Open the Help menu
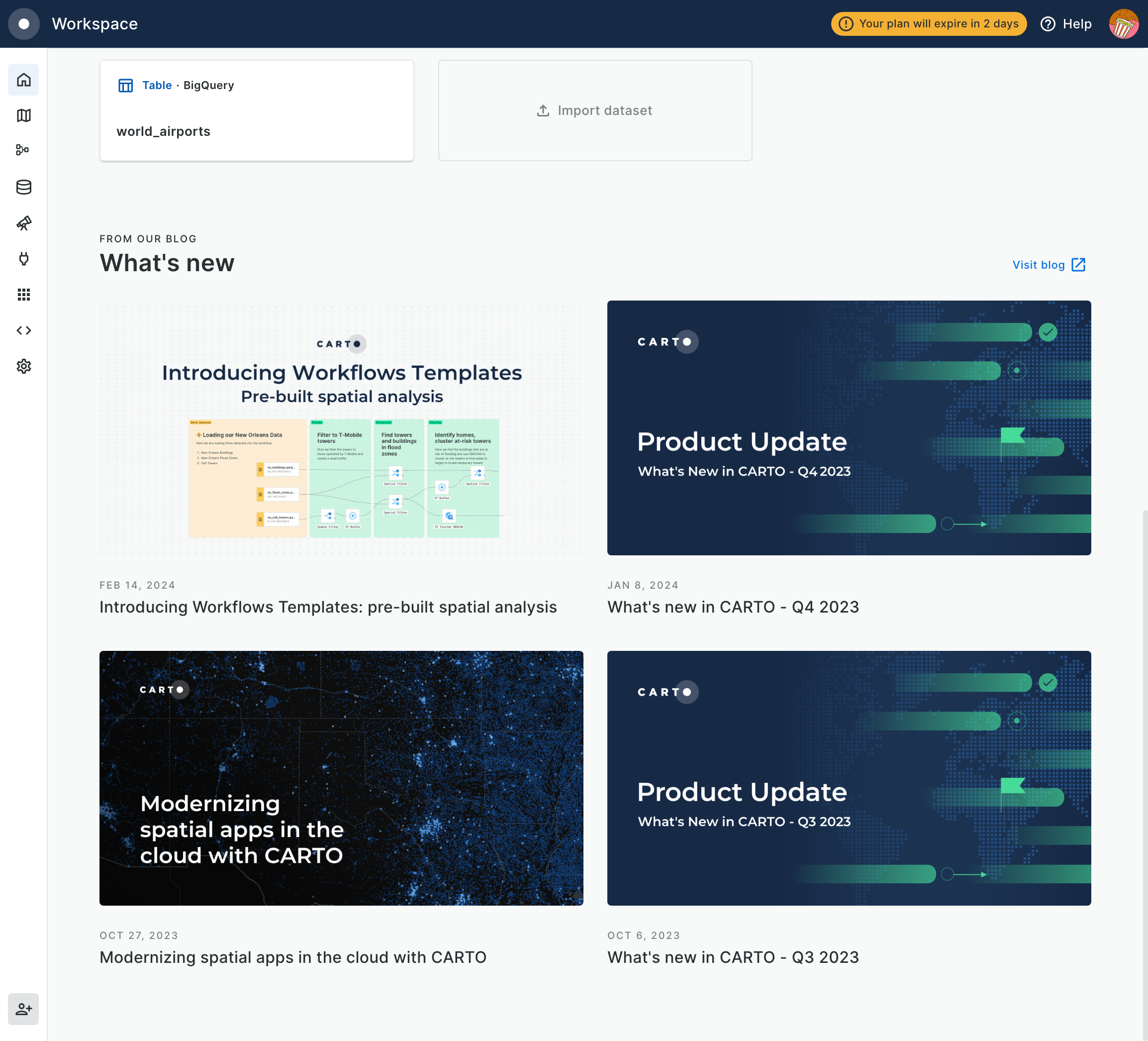The height and width of the screenshot is (1041, 1148). tap(1065, 24)
